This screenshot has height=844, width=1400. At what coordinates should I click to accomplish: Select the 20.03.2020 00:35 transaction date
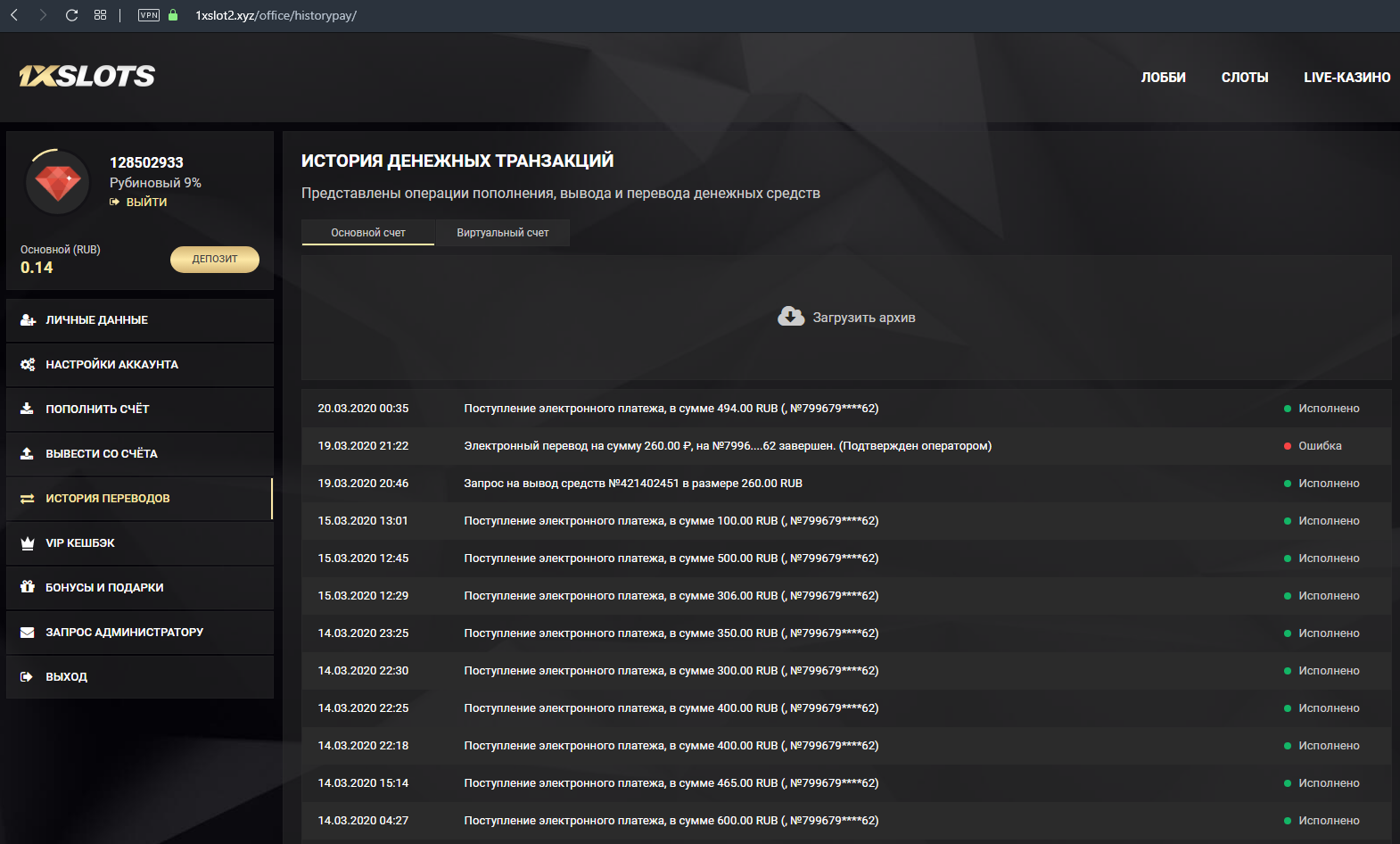tap(363, 409)
